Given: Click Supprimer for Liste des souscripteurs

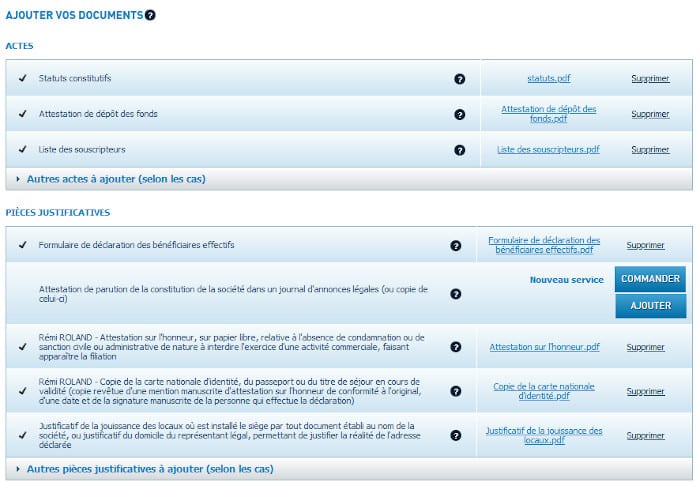Looking at the screenshot, I should coord(650,150).
